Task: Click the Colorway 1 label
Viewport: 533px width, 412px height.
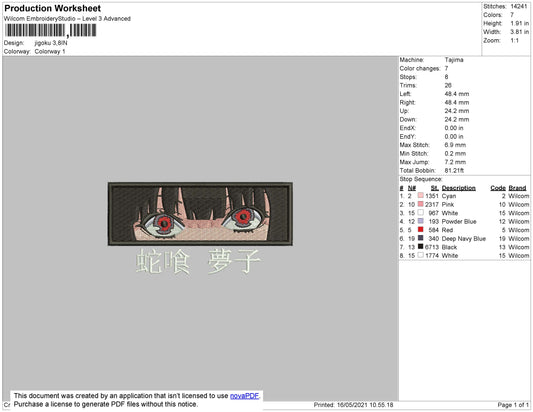Action: point(50,51)
